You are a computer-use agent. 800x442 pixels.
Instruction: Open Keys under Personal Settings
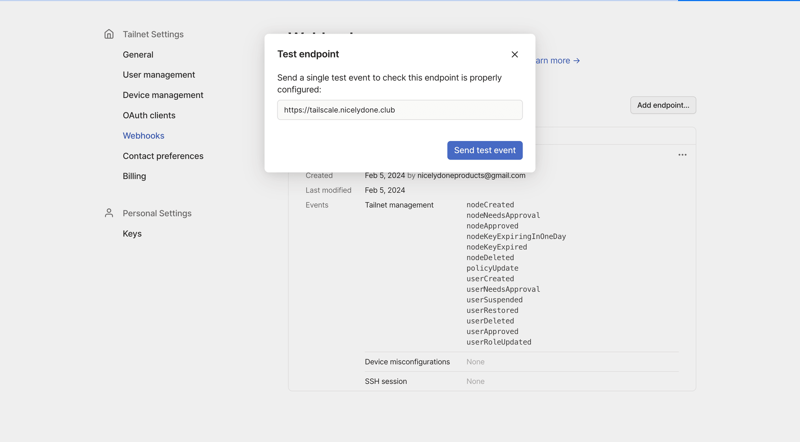point(132,234)
